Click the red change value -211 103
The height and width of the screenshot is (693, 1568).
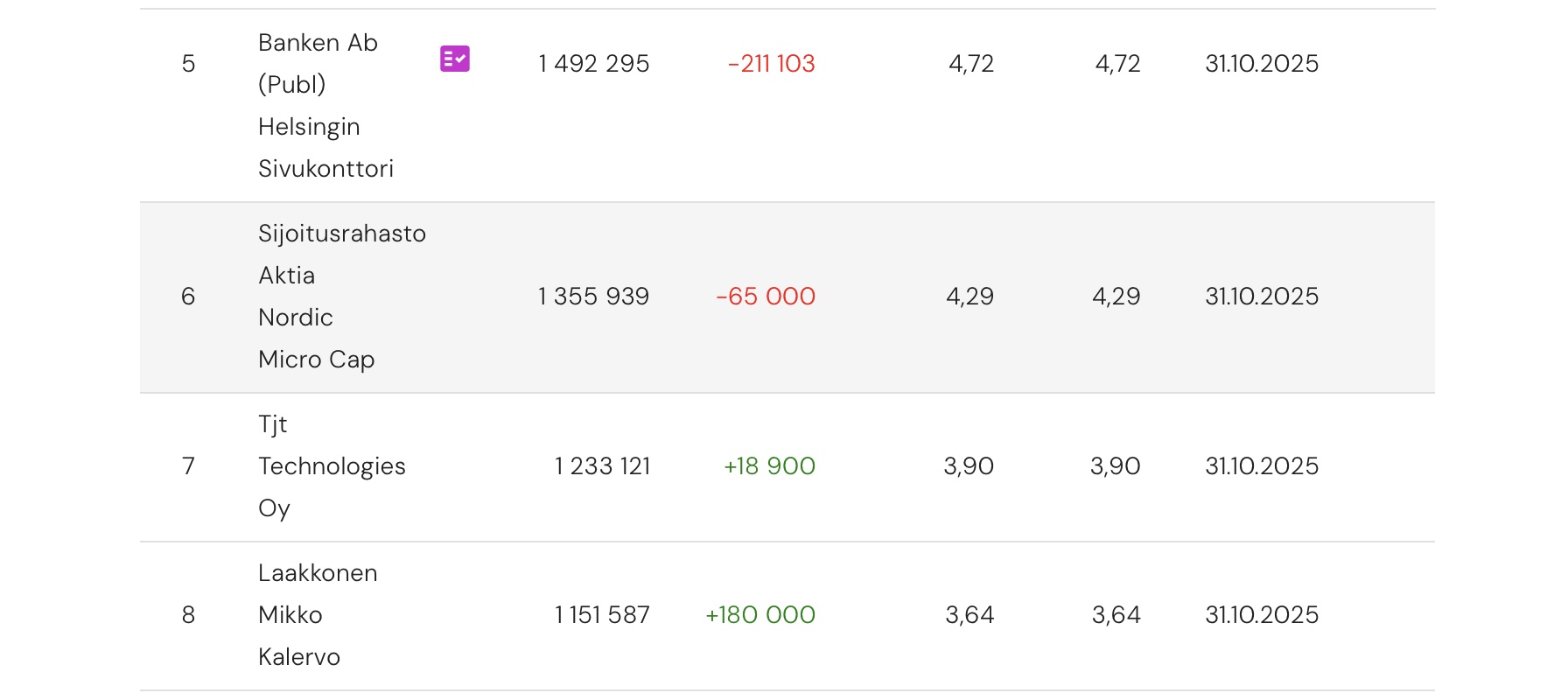(x=771, y=64)
